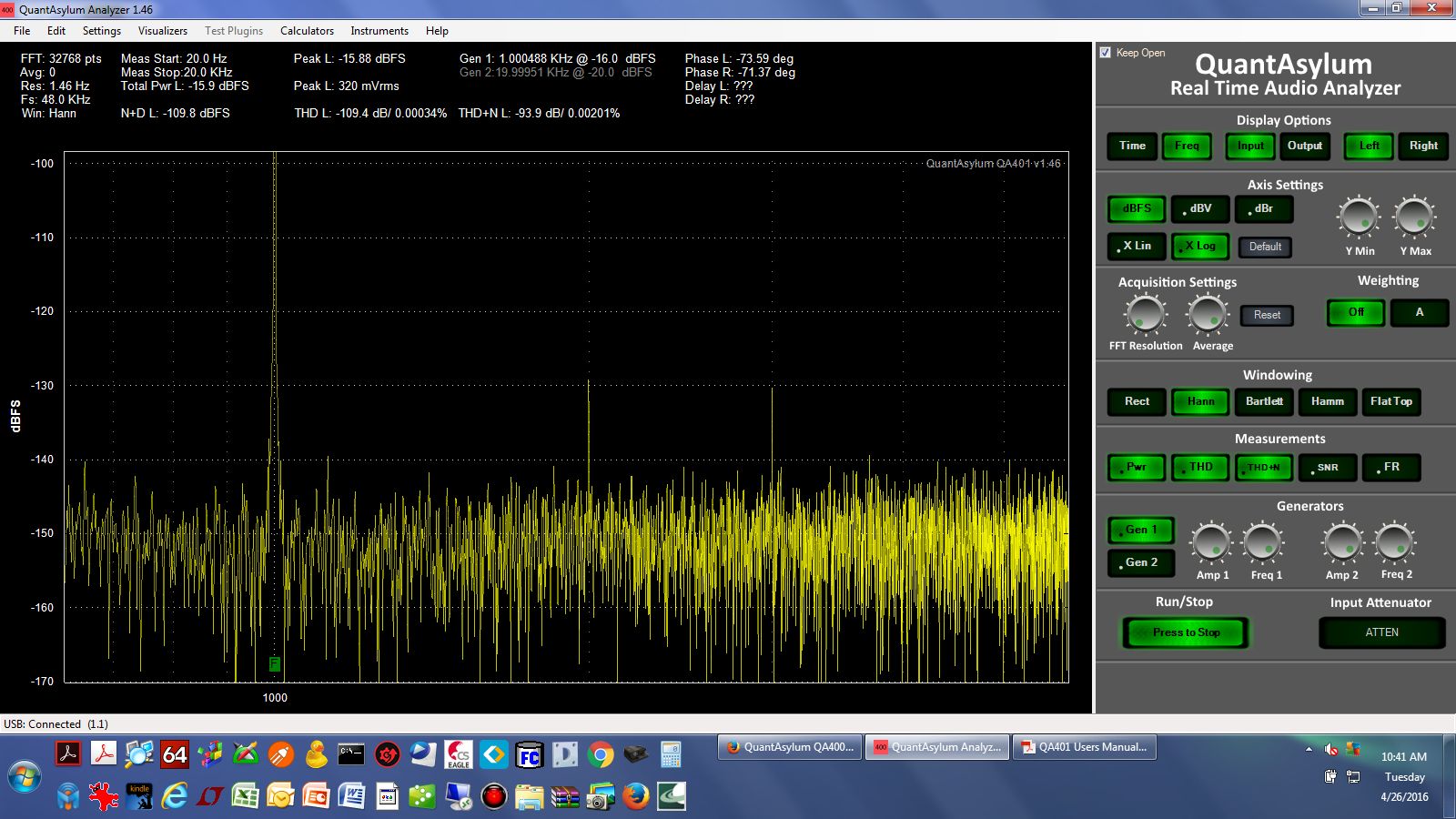Viewport: 1456px width, 819px height.
Task: Click the Amp 1 generator knob
Action: pyautogui.click(x=1211, y=543)
